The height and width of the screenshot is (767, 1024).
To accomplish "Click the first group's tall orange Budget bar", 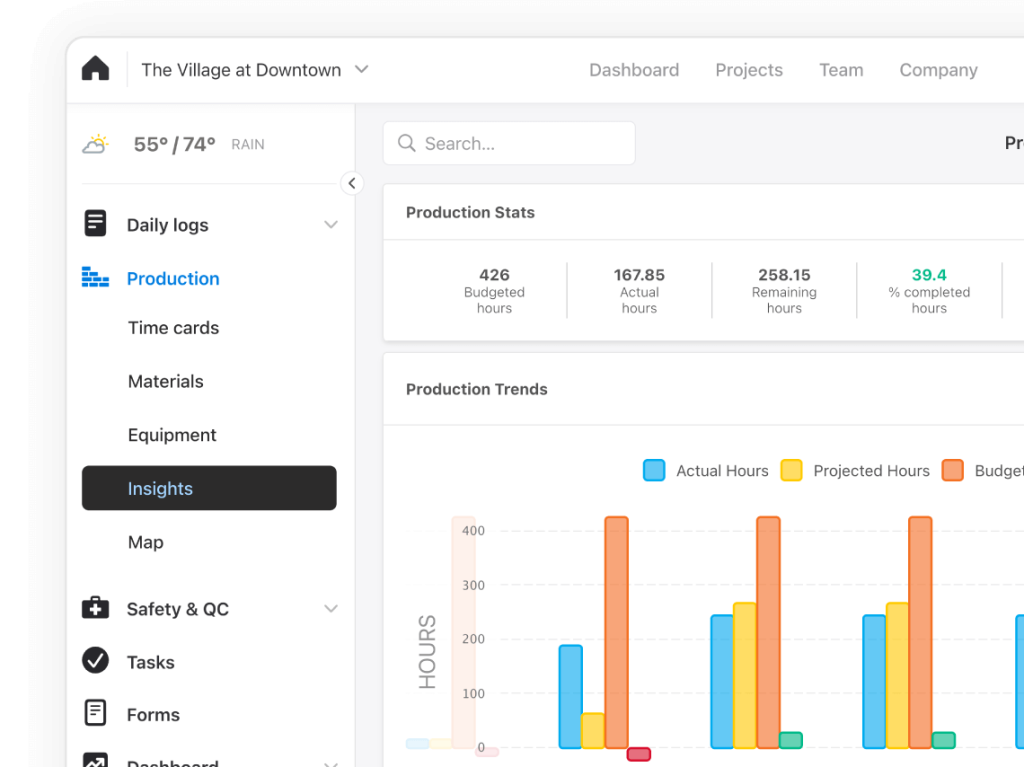I will pos(616,632).
